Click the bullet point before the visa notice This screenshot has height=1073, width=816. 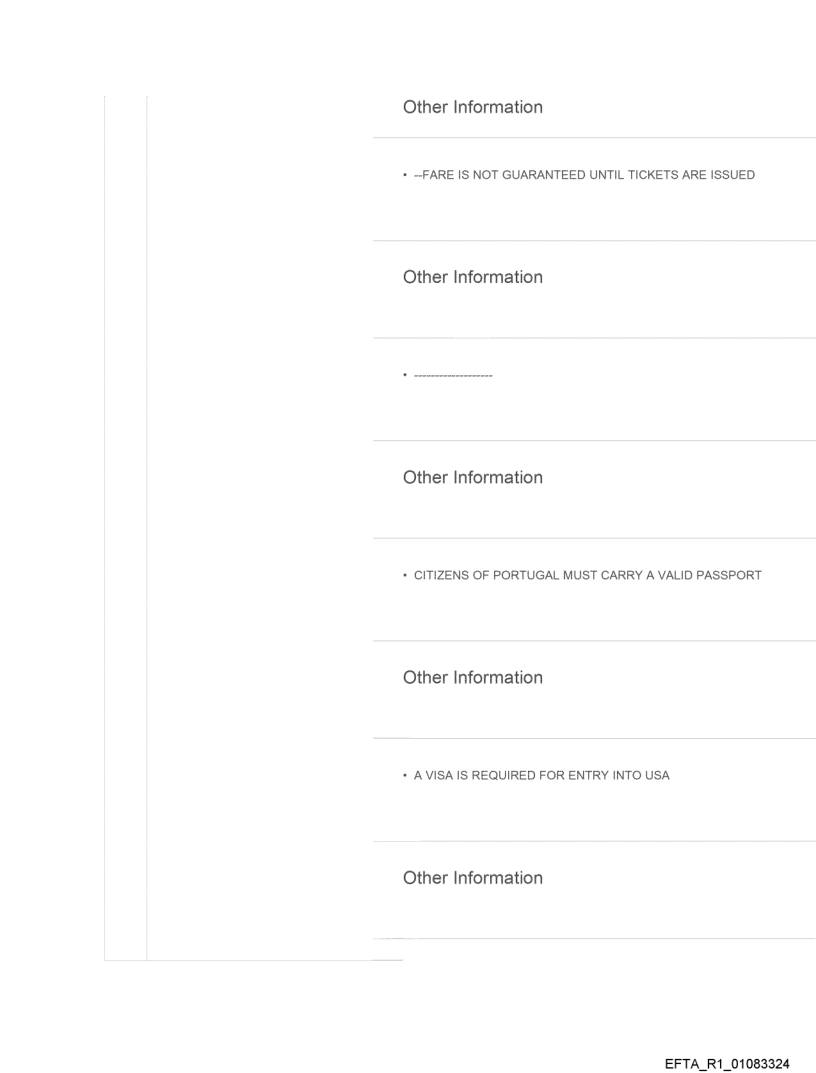(x=404, y=775)
